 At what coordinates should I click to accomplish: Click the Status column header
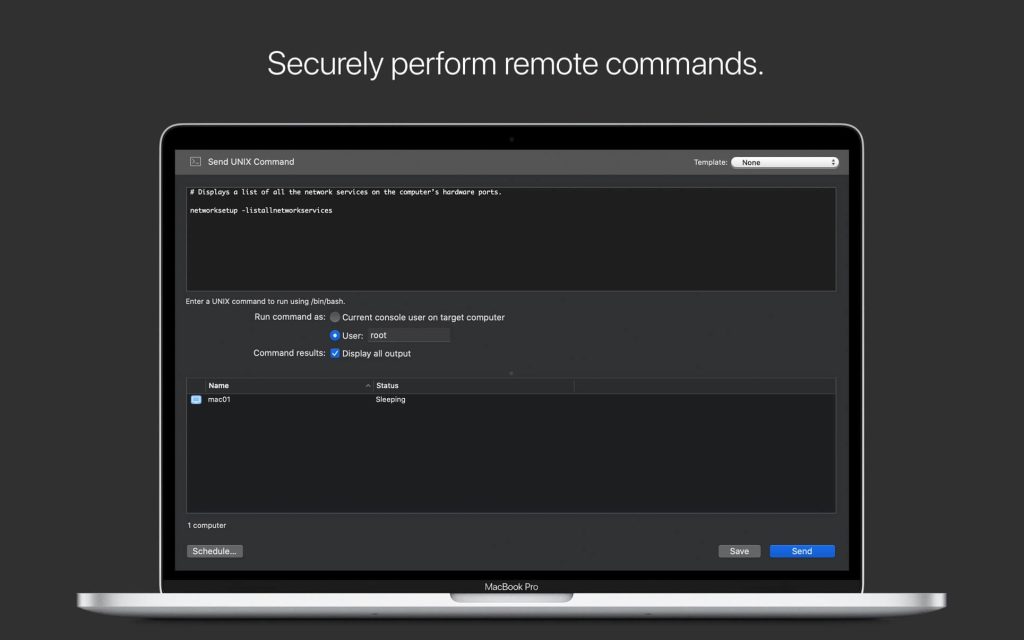tap(389, 385)
